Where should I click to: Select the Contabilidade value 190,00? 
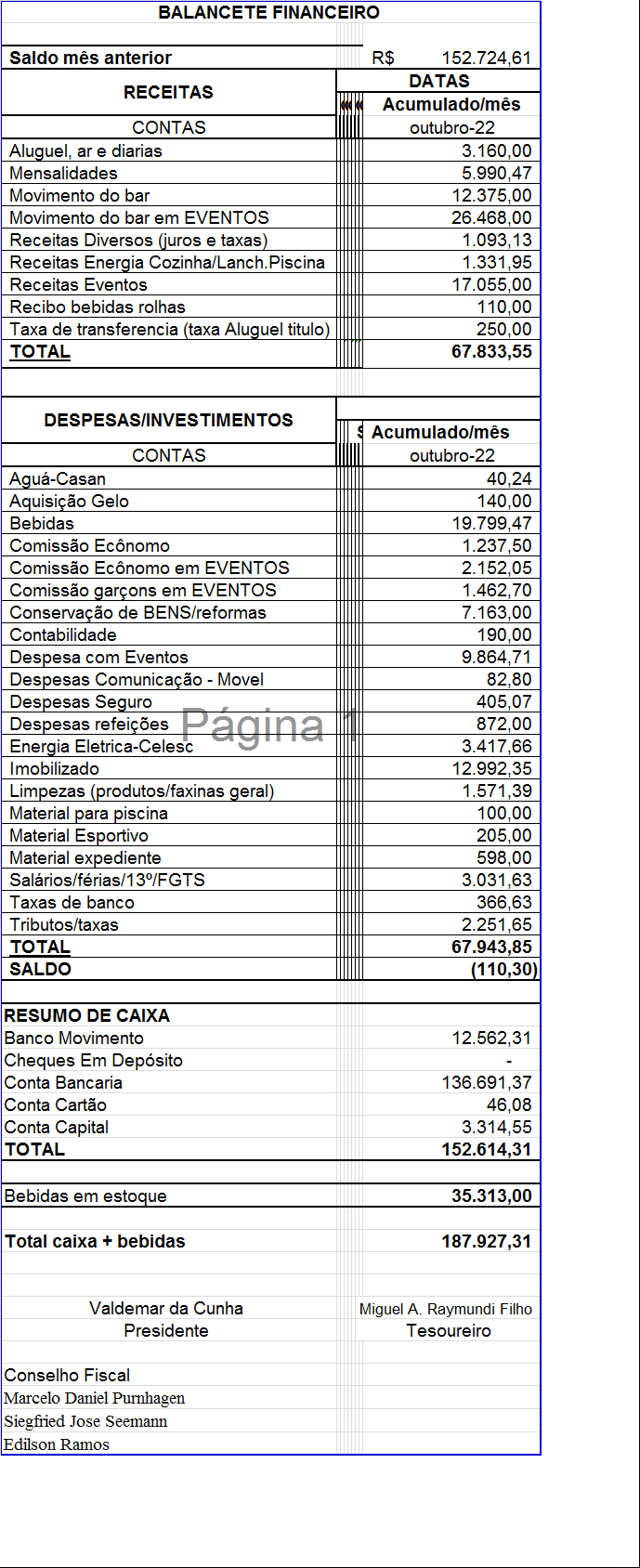pyautogui.click(x=504, y=634)
